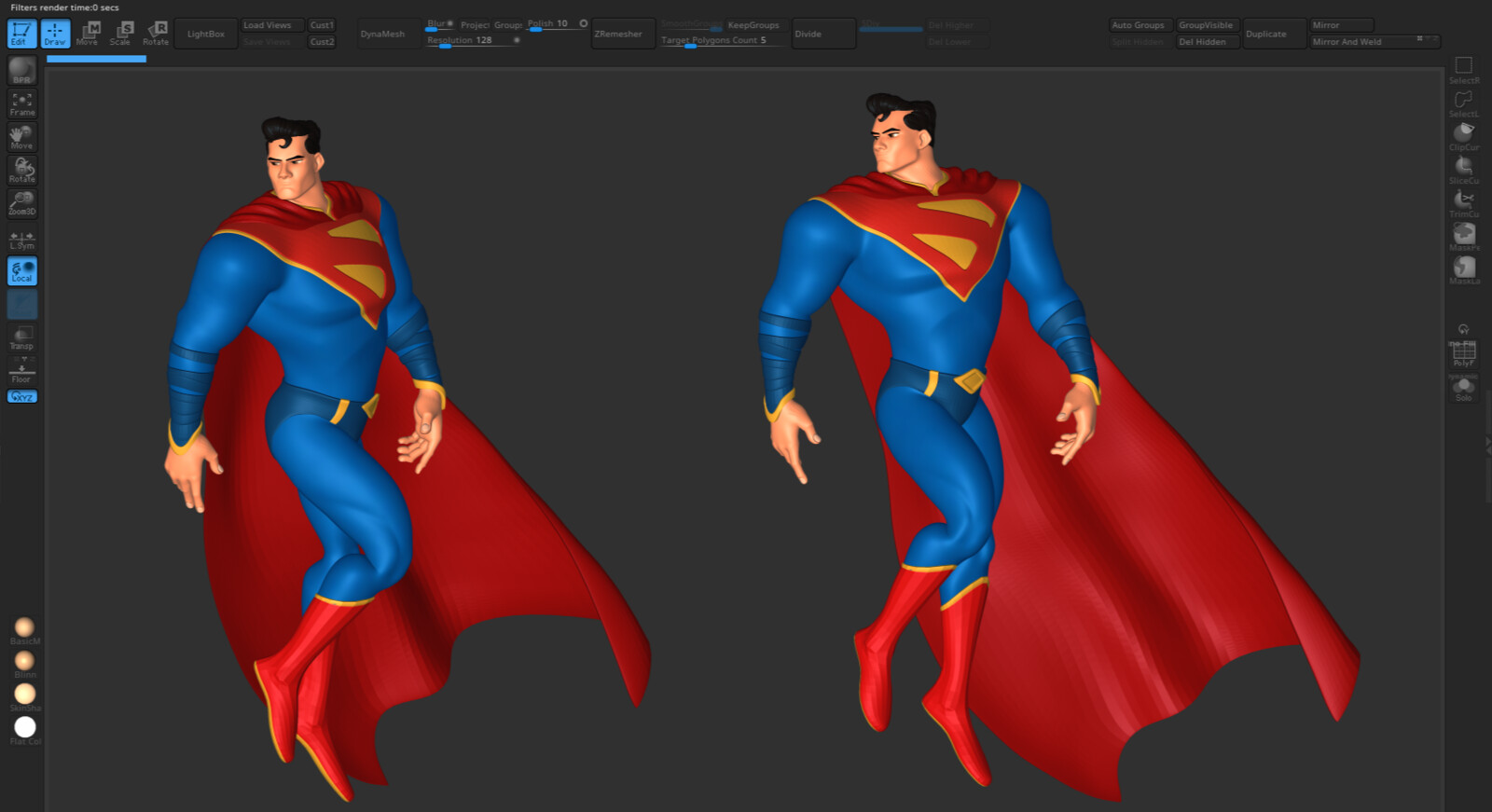Toggle XYZ rotation mode

(x=21, y=396)
